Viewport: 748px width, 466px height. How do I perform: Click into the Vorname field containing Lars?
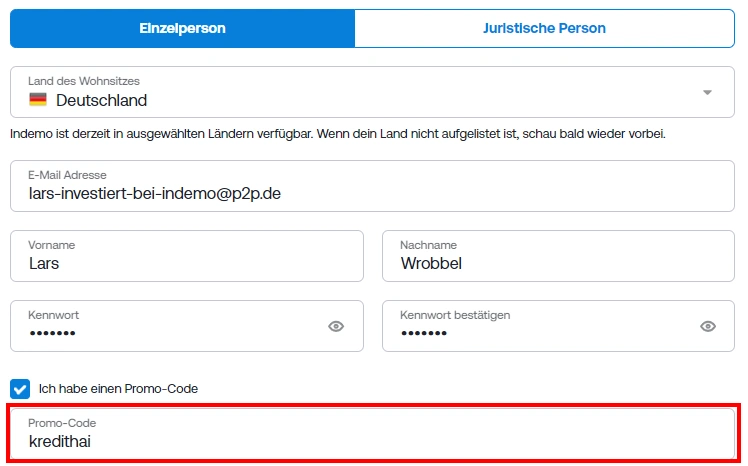[x=187, y=256]
